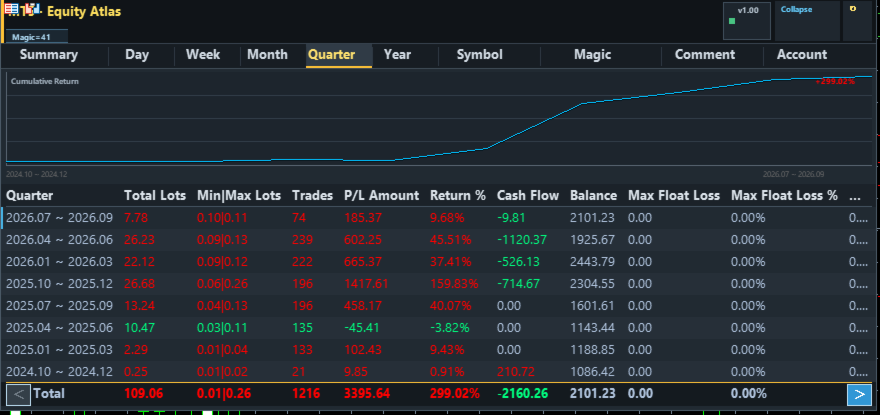Open the Symbol tab

[x=479, y=55]
